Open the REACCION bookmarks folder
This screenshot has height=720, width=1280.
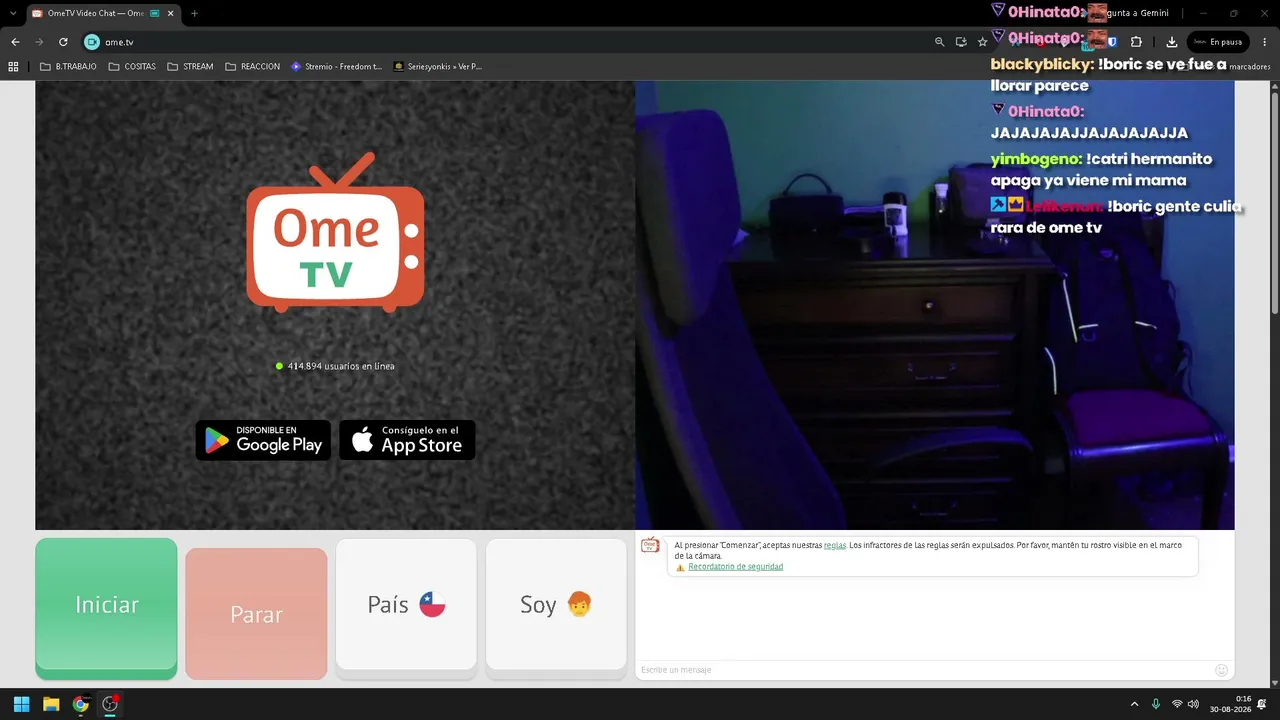coord(253,67)
